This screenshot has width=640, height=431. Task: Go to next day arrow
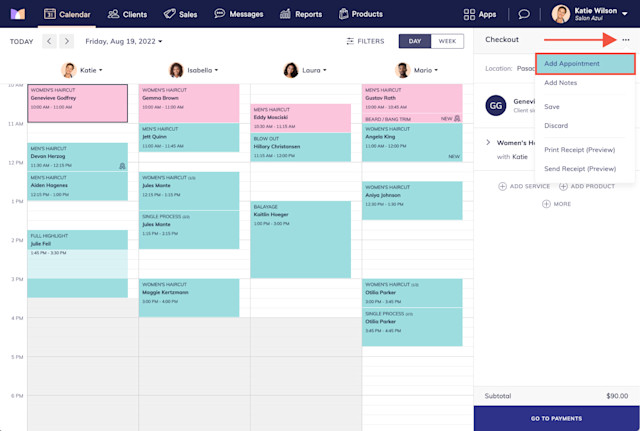(67, 41)
